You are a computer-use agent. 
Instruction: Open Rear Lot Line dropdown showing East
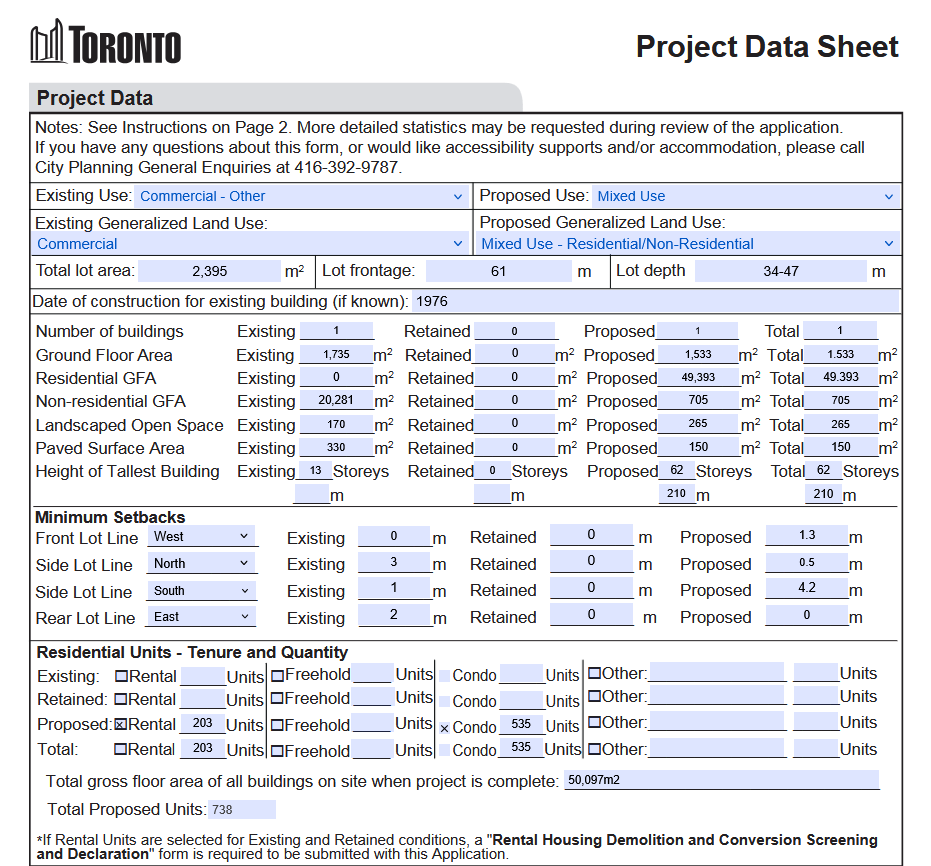[x=202, y=617]
